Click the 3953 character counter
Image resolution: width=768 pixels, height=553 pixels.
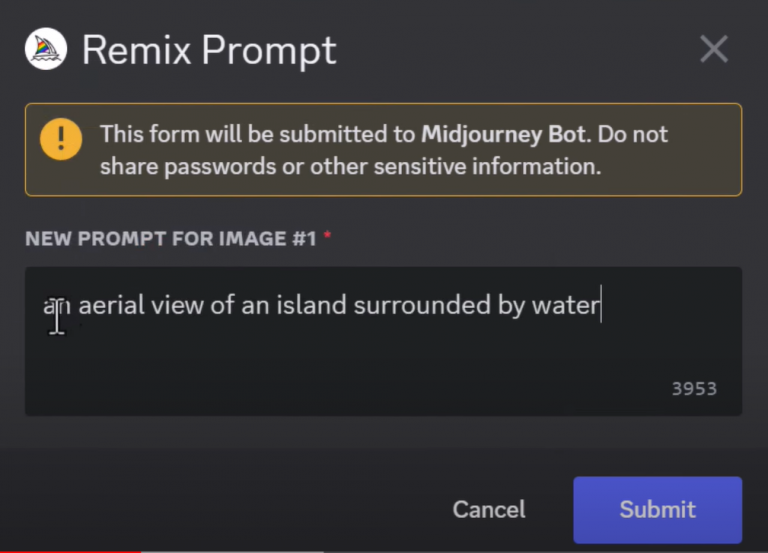pyautogui.click(x=694, y=389)
